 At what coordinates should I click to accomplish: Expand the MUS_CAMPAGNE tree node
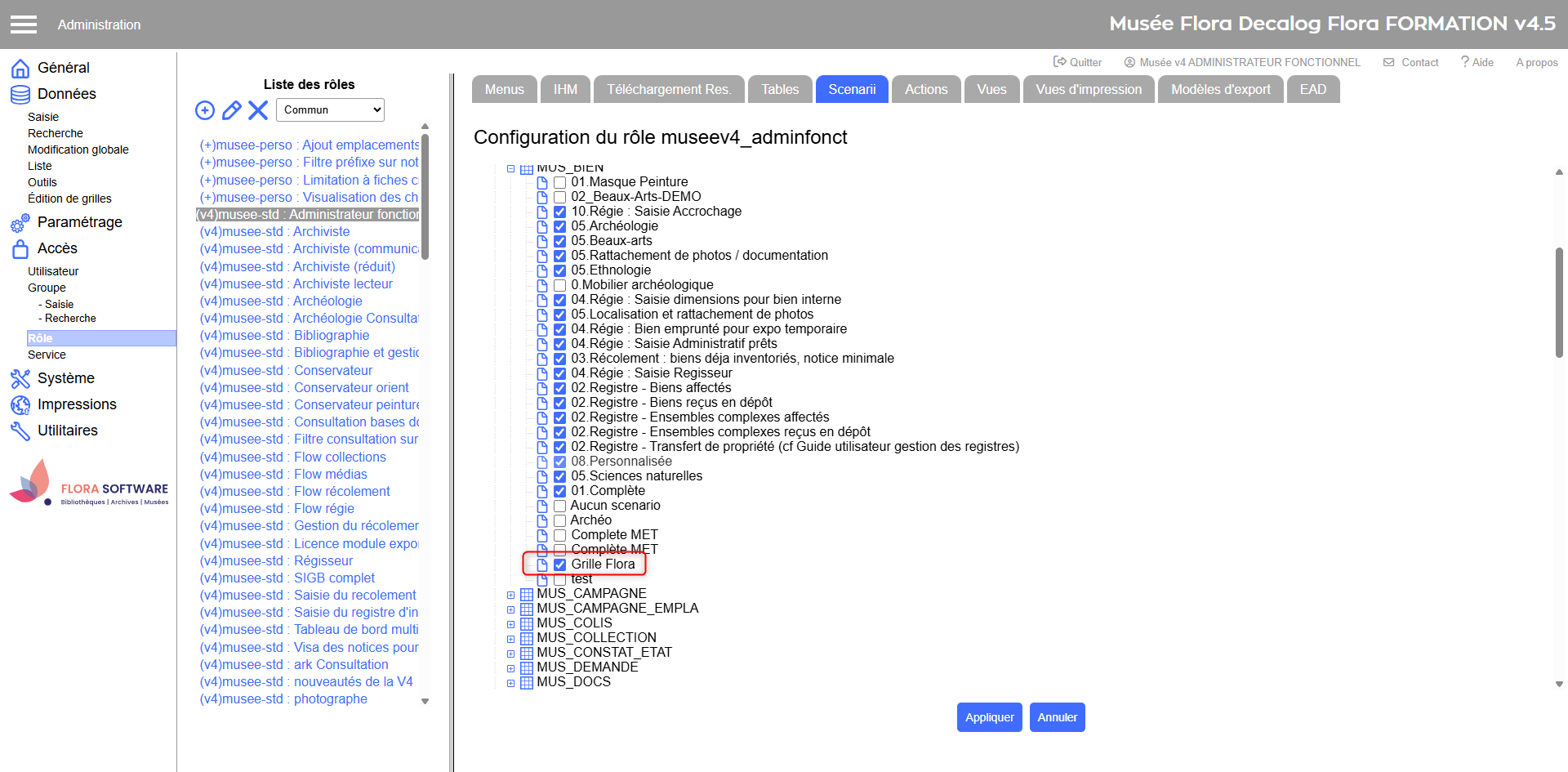[511, 595]
